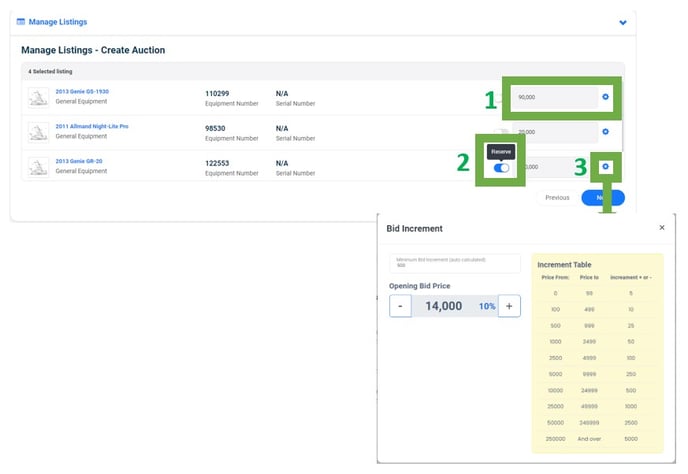Viewport: 688px width, 474px height.
Task: Decrease opening bid price with minus button
Action: pyautogui.click(x=400, y=306)
